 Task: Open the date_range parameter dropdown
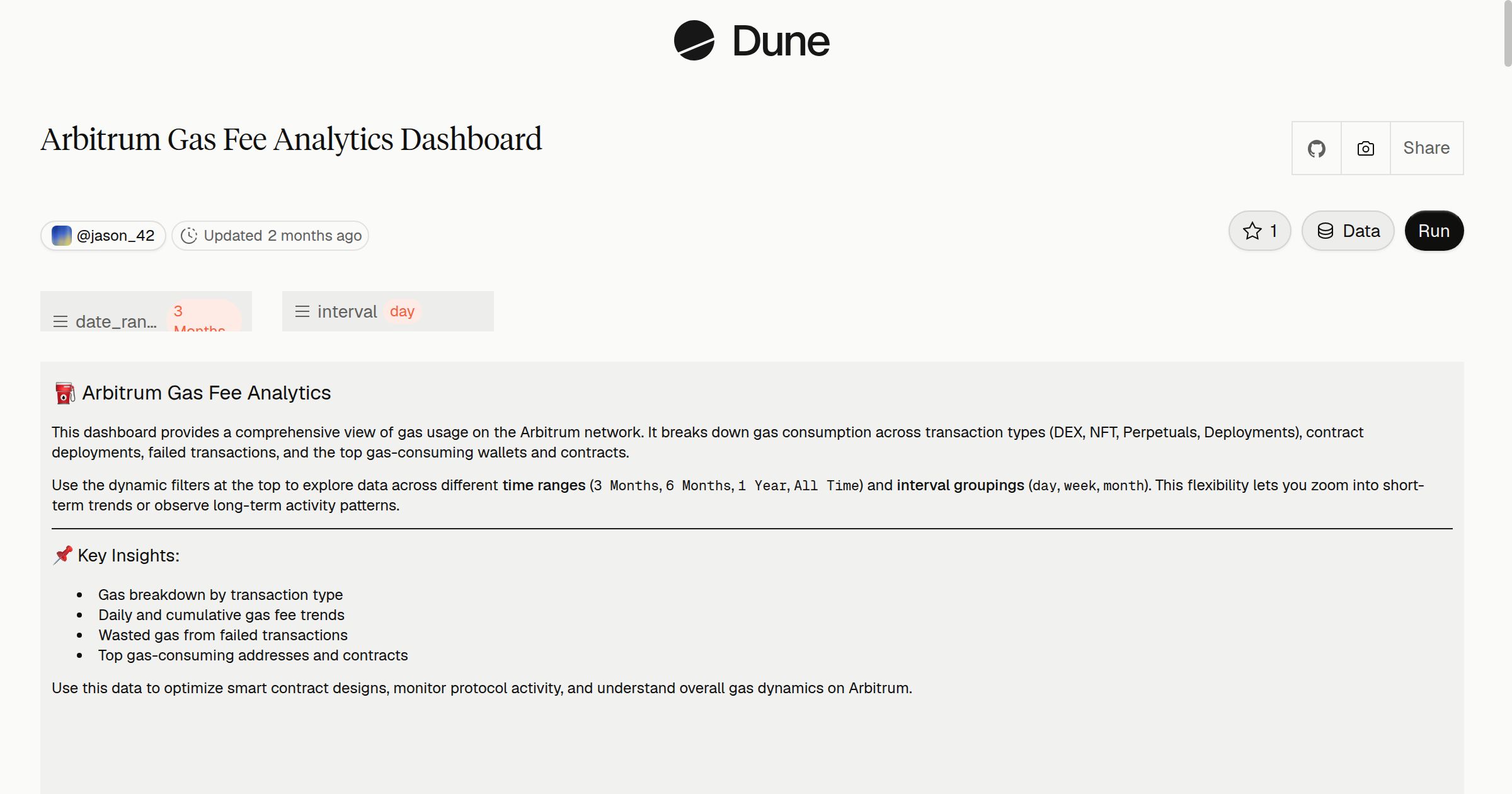146,311
